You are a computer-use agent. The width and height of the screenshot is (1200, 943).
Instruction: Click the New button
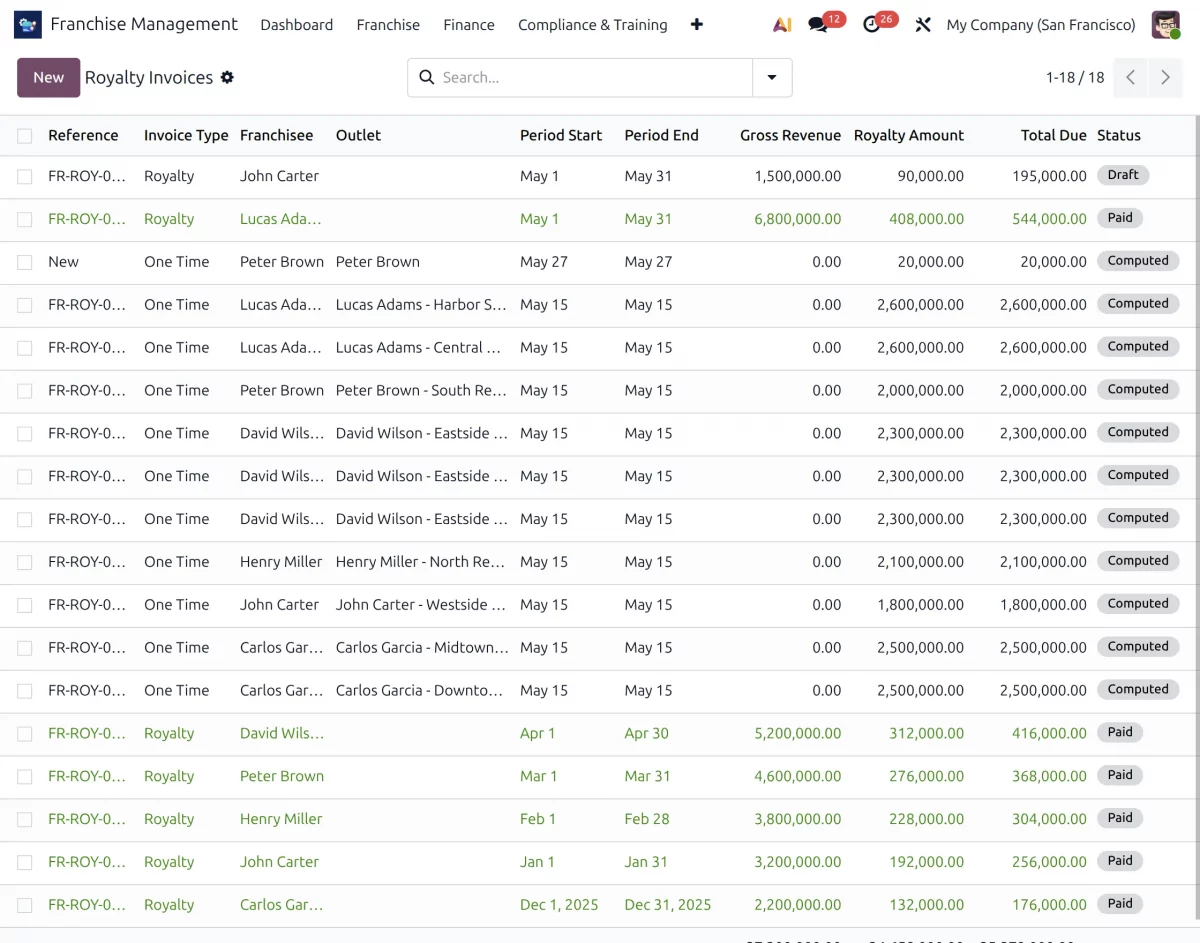(48, 77)
